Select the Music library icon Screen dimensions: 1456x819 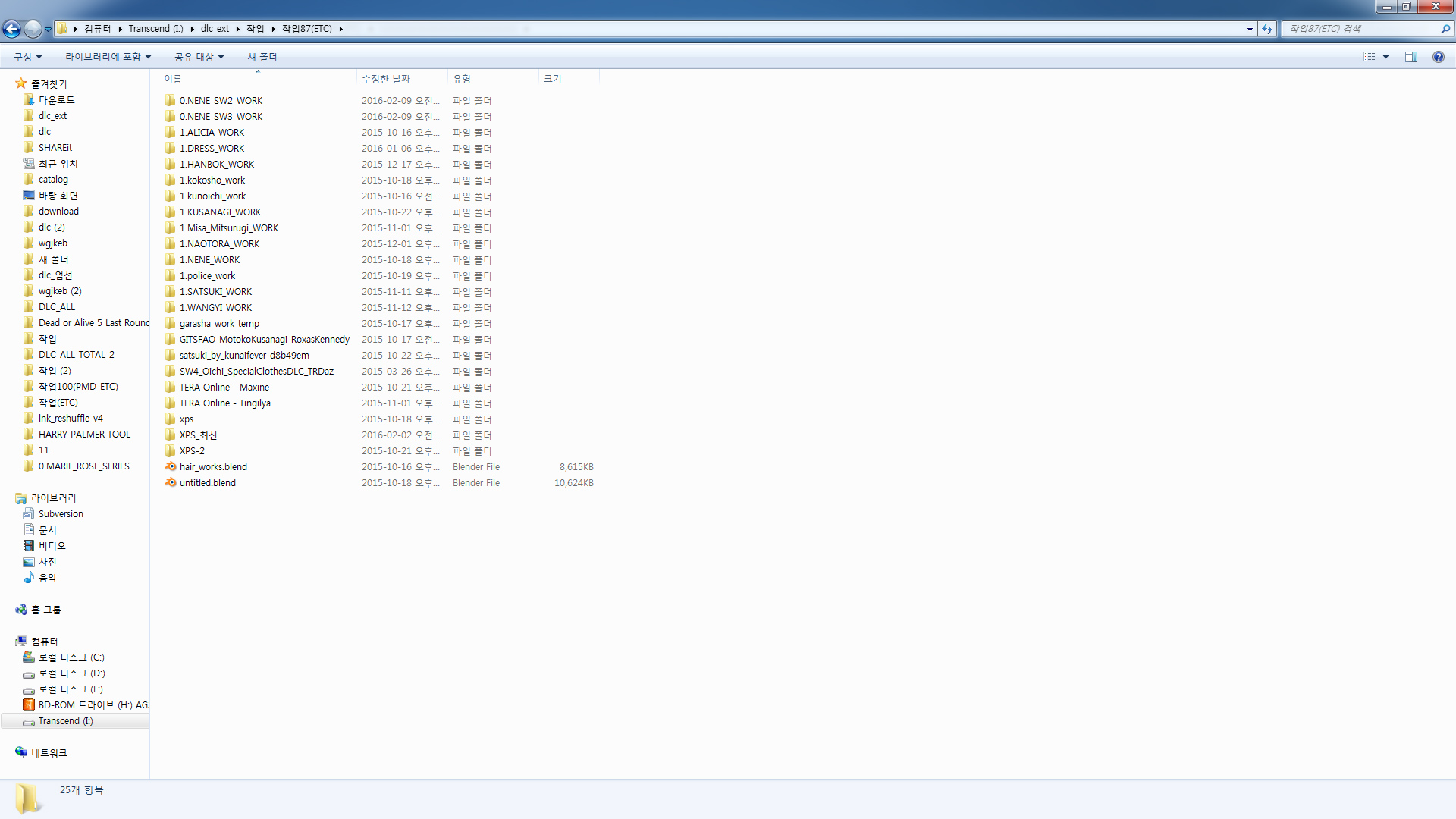click(x=29, y=577)
